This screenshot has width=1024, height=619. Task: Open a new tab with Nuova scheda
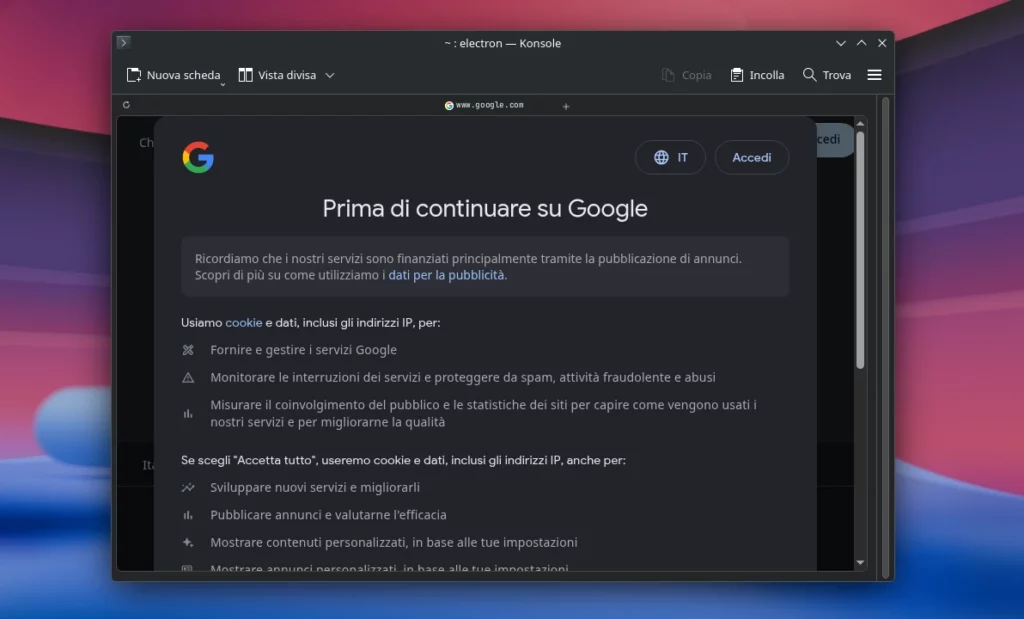click(173, 75)
